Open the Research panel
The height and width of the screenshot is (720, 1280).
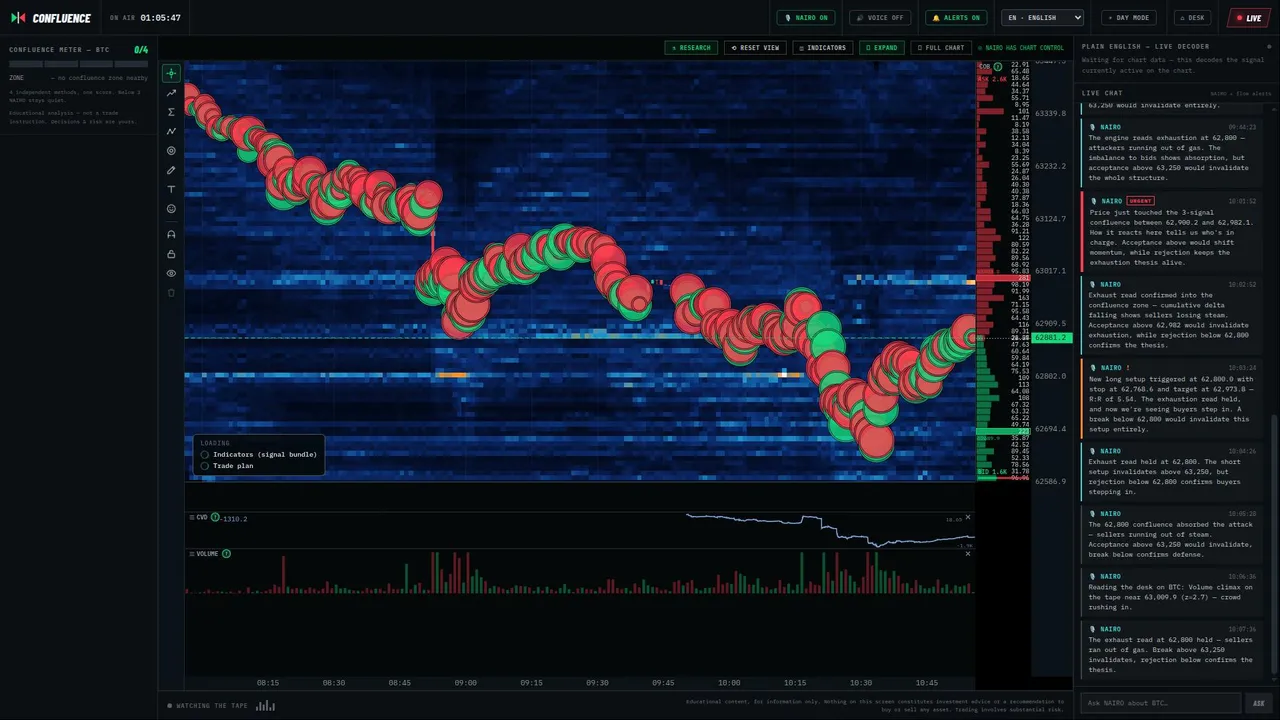(691, 48)
